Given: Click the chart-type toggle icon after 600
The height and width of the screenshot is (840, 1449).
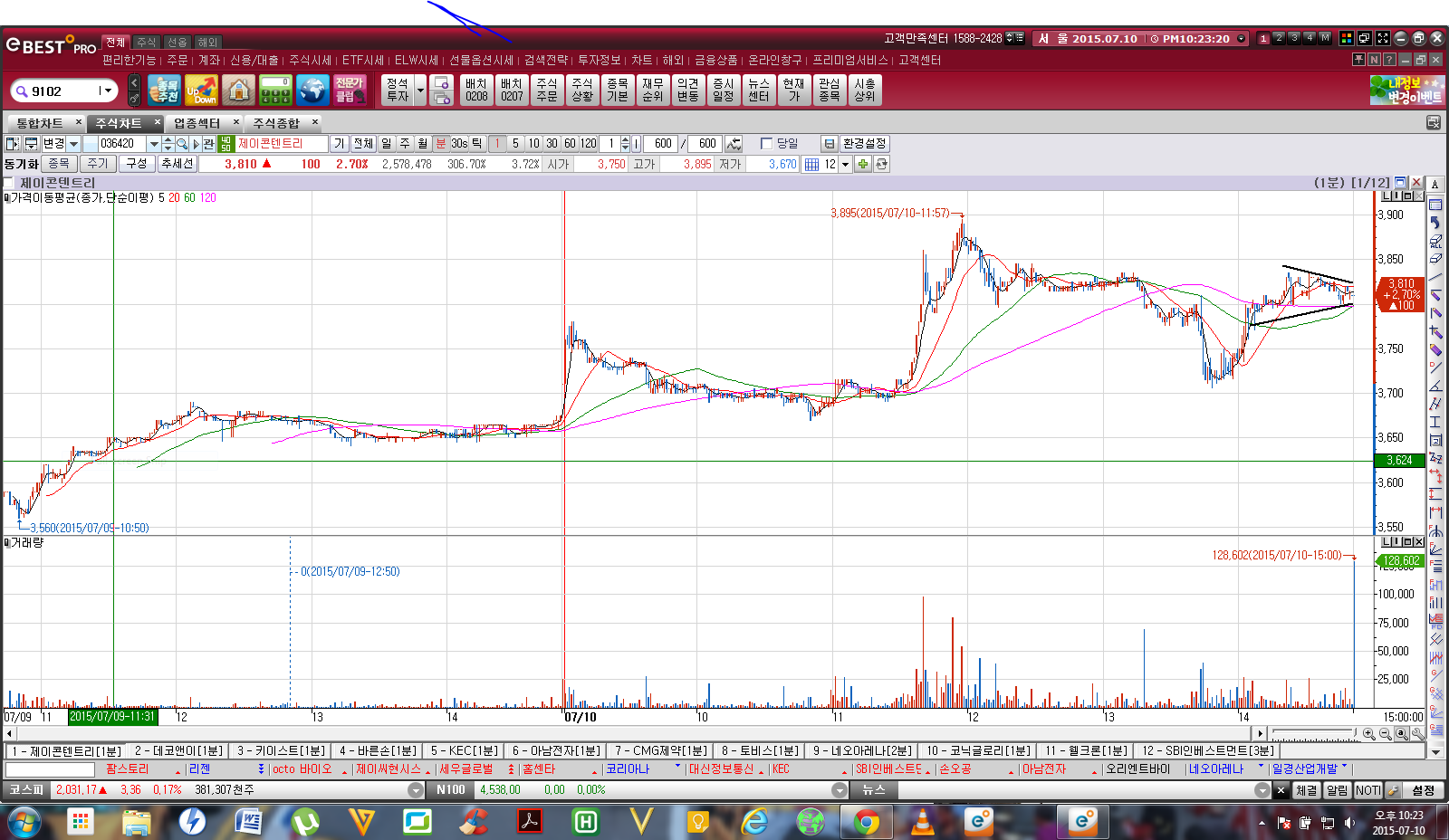Looking at the screenshot, I should [x=734, y=144].
